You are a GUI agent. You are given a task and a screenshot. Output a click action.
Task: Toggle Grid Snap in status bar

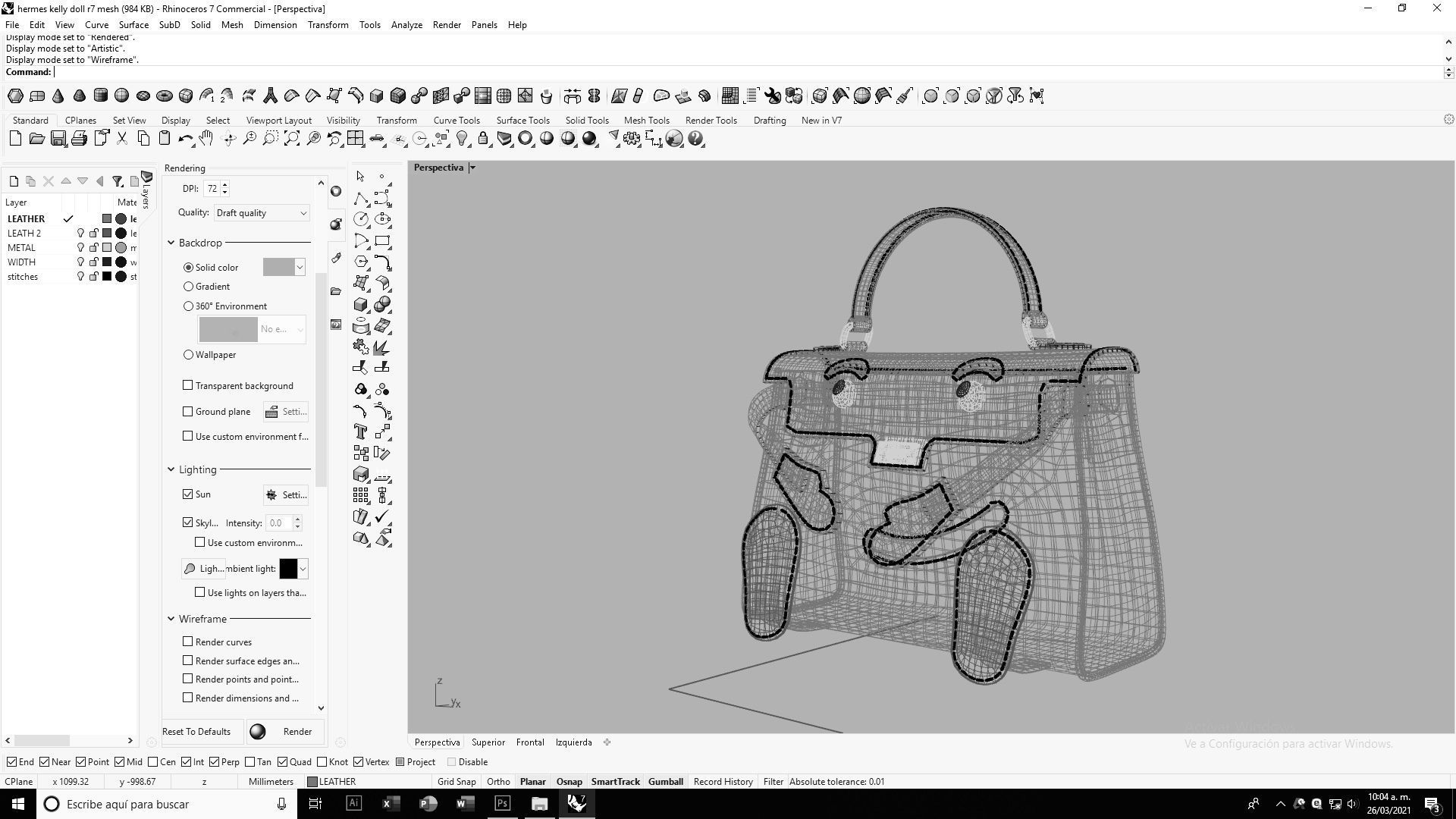pos(457,782)
